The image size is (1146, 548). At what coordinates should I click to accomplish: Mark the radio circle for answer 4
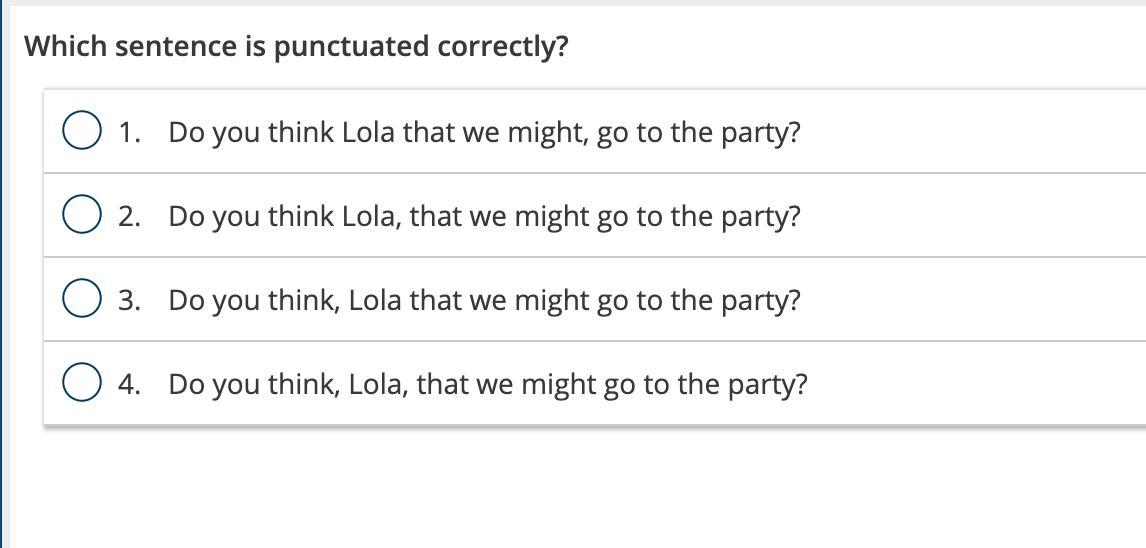(x=81, y=384)
